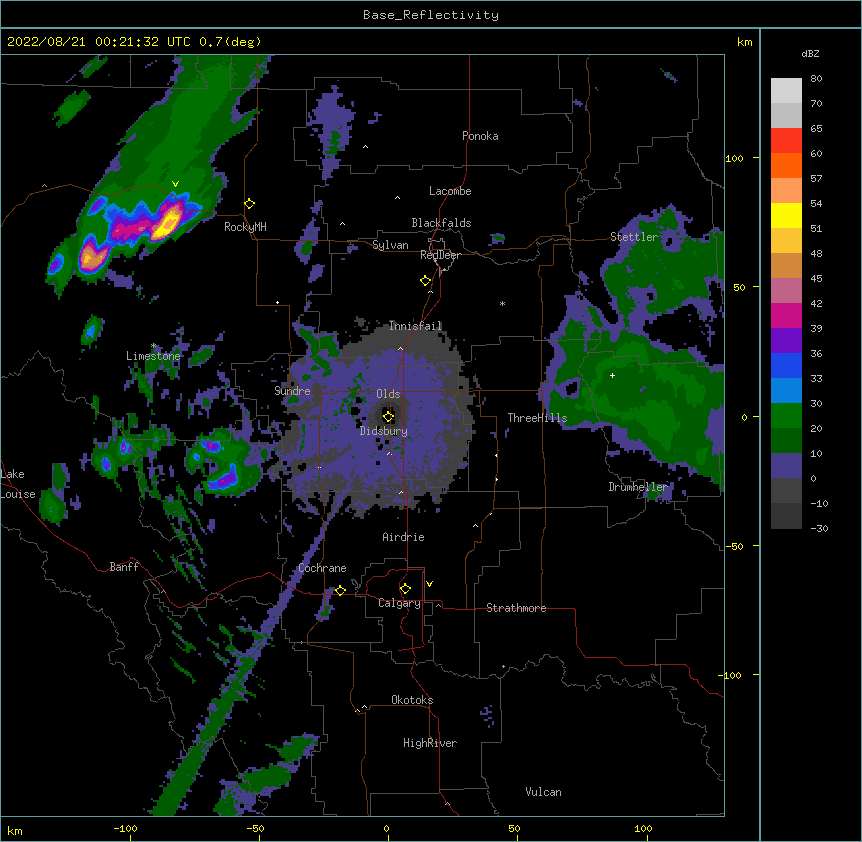This screenshot has height=842, width=862.
Task: Click the HighRiver city label
Action: (430, 743)
